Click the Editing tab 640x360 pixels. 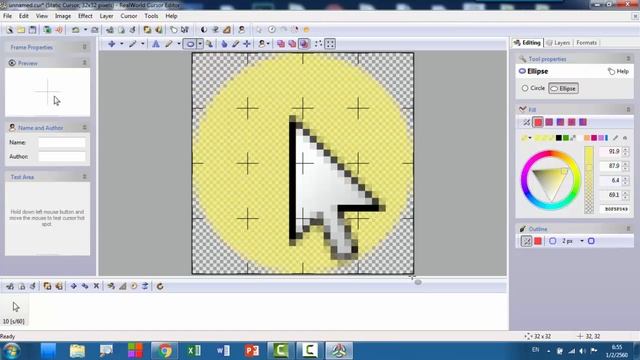point(527,42)
